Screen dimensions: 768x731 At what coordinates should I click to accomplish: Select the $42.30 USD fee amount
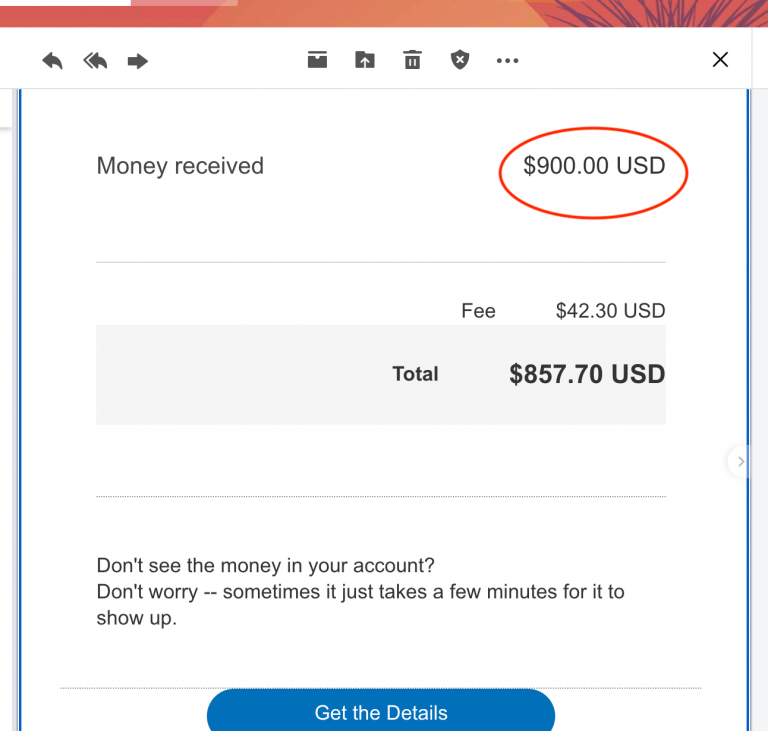point(610,311)
